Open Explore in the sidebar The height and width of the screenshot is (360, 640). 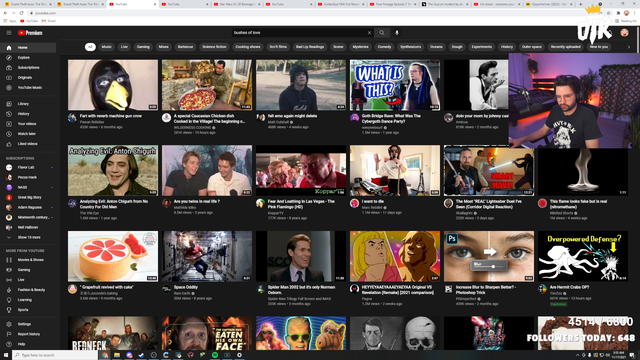pos(28,58)
